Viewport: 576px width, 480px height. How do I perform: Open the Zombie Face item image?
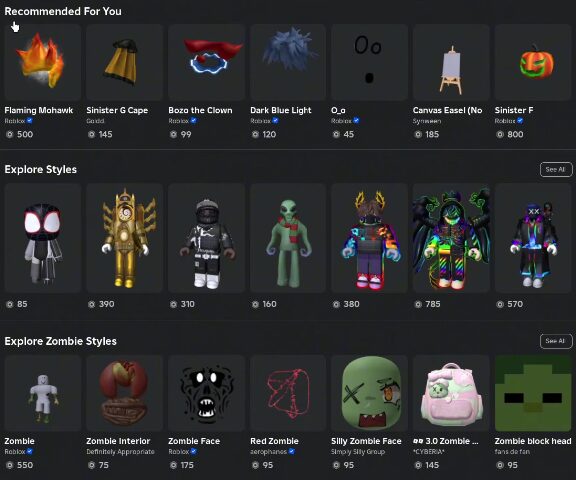point(206,393)
